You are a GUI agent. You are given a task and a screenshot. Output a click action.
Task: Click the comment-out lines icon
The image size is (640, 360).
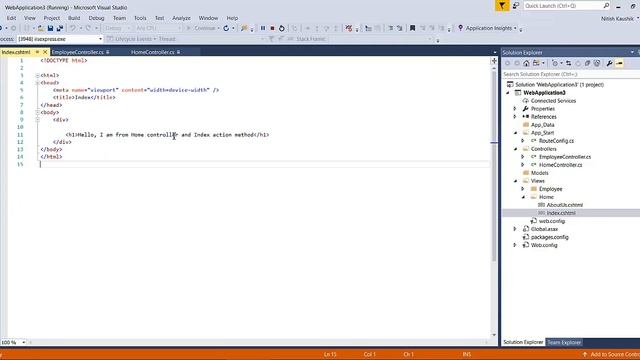(391, 28)
